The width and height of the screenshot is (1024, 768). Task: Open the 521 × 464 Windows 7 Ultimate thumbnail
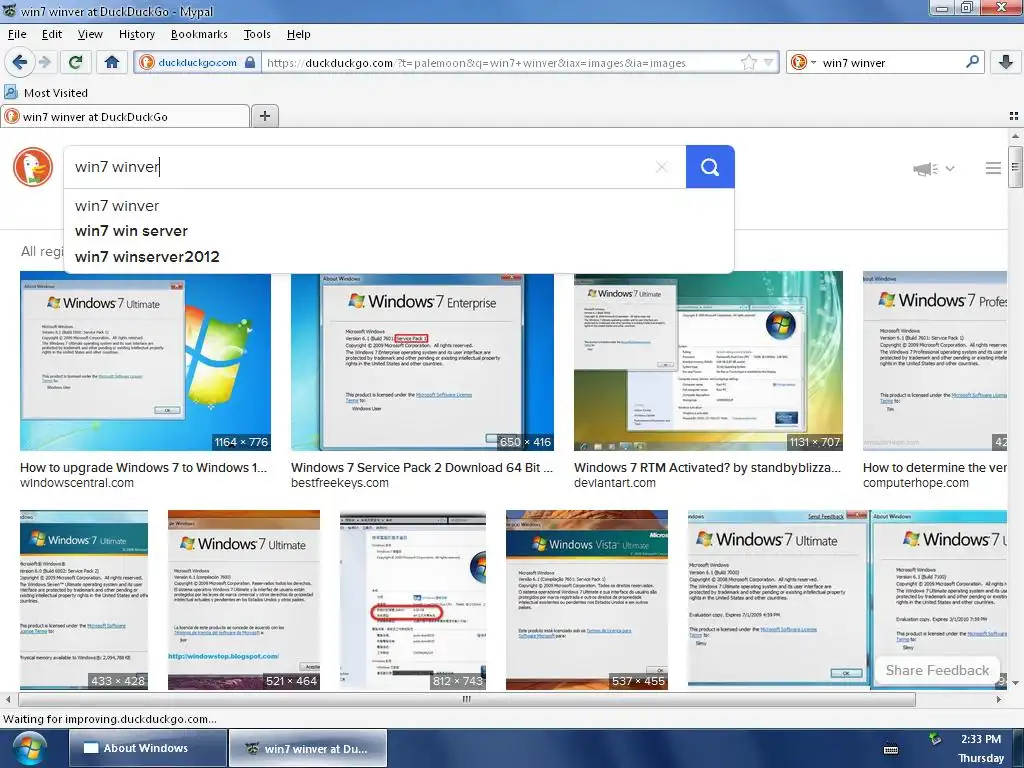244,600
